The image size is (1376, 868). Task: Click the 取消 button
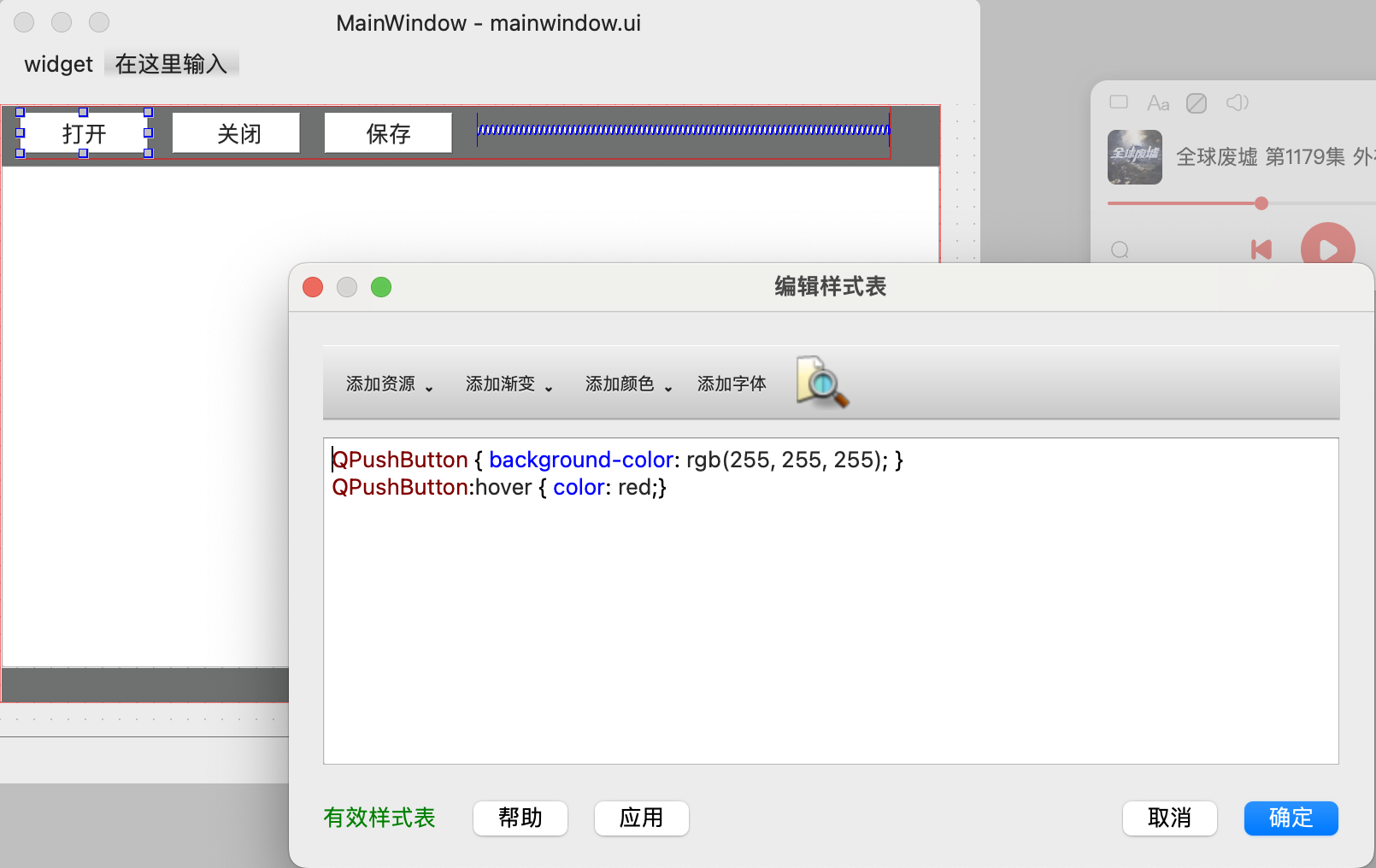pos(1169,818)
